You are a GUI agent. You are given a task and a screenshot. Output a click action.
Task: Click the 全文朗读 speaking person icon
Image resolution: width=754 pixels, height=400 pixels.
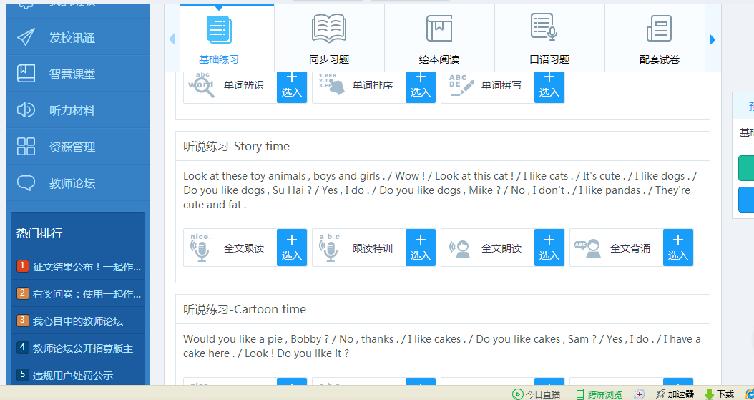[x=458, y=248]
